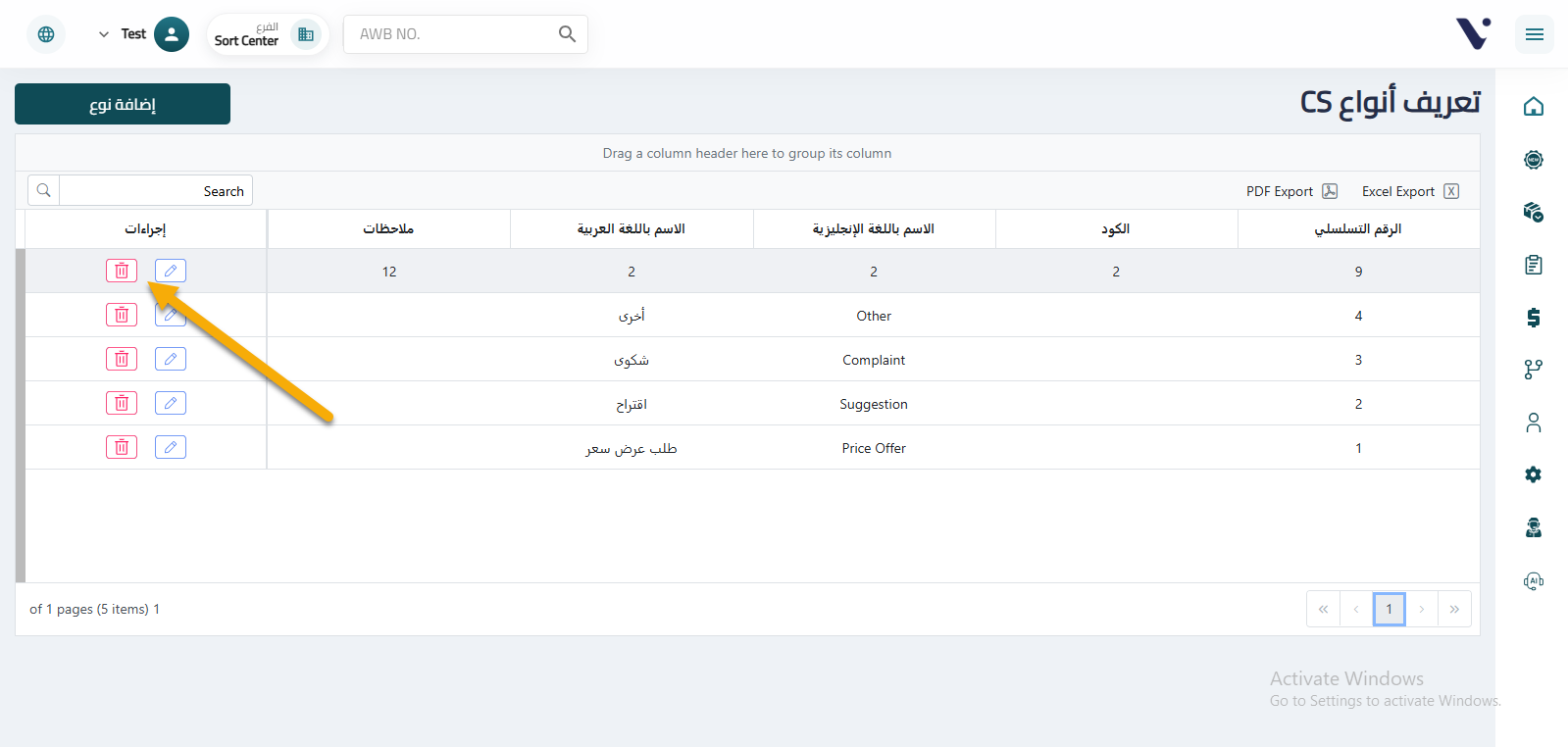This screenshot has height=747, width=1568.
Task: Go to the first page of results
Action: point(1323,609)
